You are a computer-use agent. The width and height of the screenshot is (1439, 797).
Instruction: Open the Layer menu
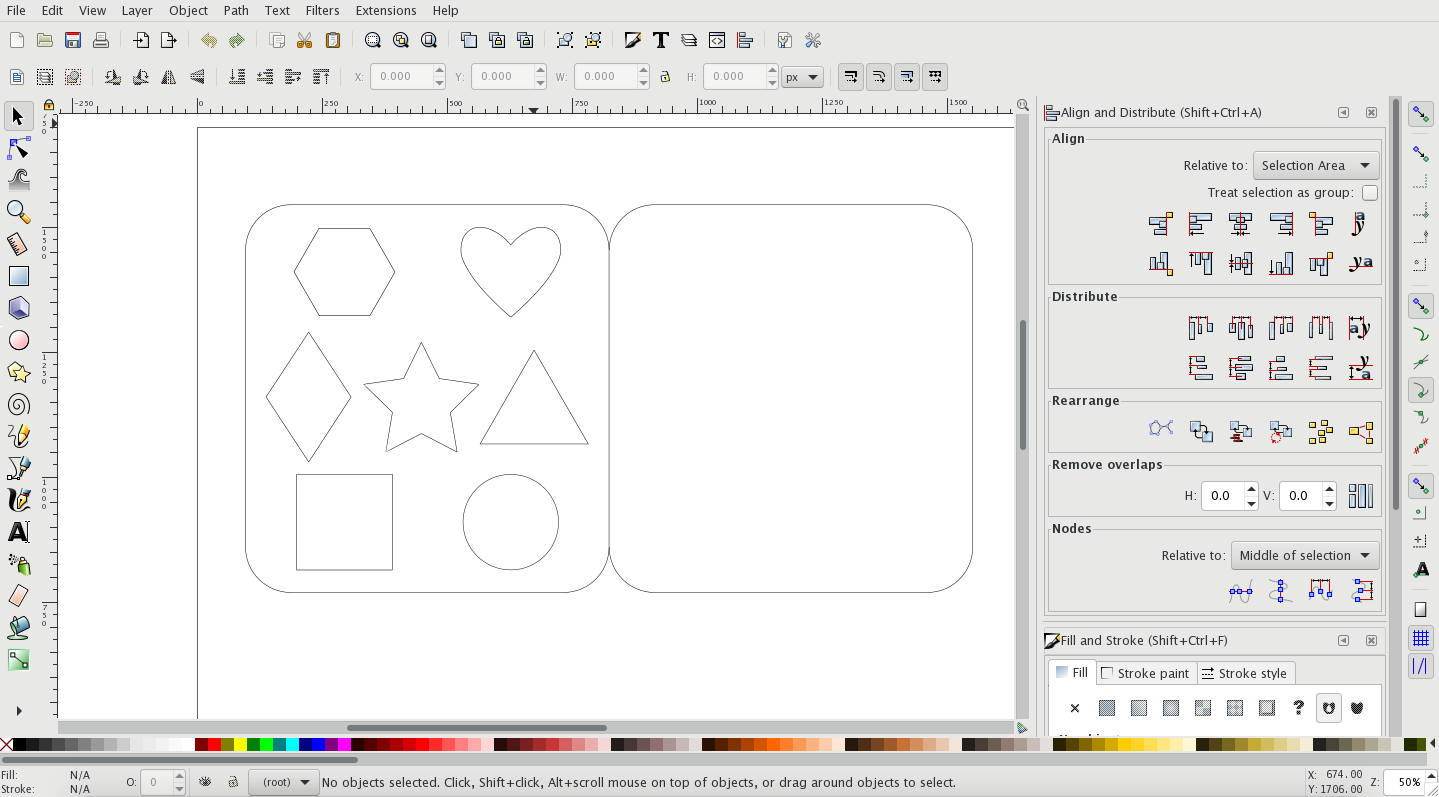click(137, 10)
